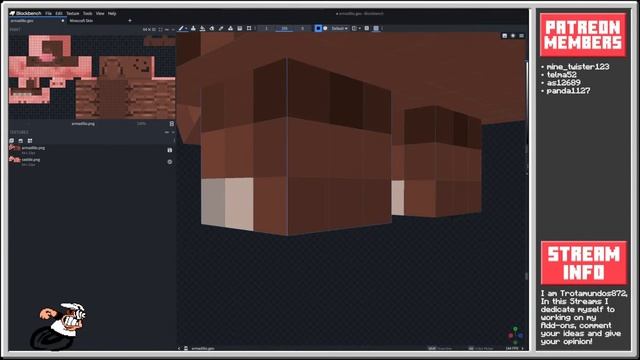Screen dimensions: 640x360
Task: Click the armadillo.png texture thumbnail
Action: point(15,149)
